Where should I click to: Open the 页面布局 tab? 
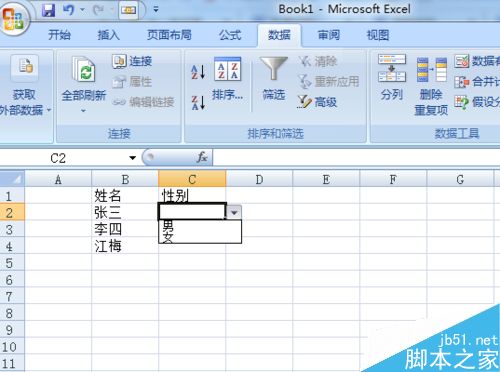169,35
